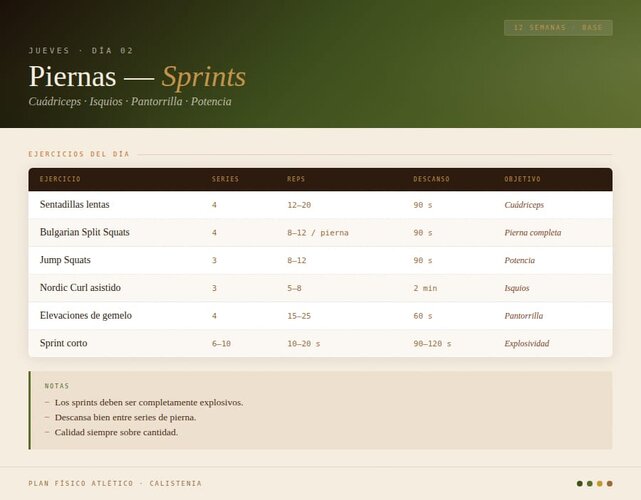The height and width of the screenshot is (500, 641).
Task: Click reps value '10–20 s' for Sprint corto
Action: coord(303,344)
